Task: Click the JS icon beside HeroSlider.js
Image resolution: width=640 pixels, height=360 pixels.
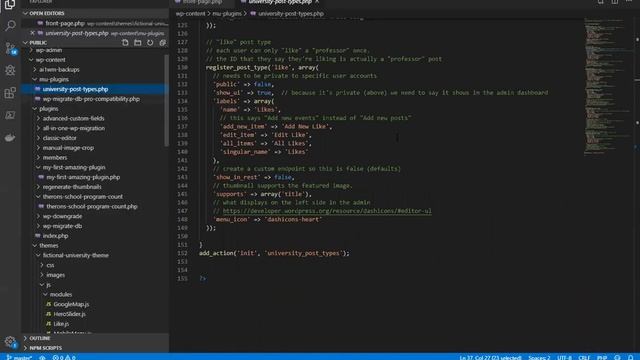Action: tap(49, 314)
